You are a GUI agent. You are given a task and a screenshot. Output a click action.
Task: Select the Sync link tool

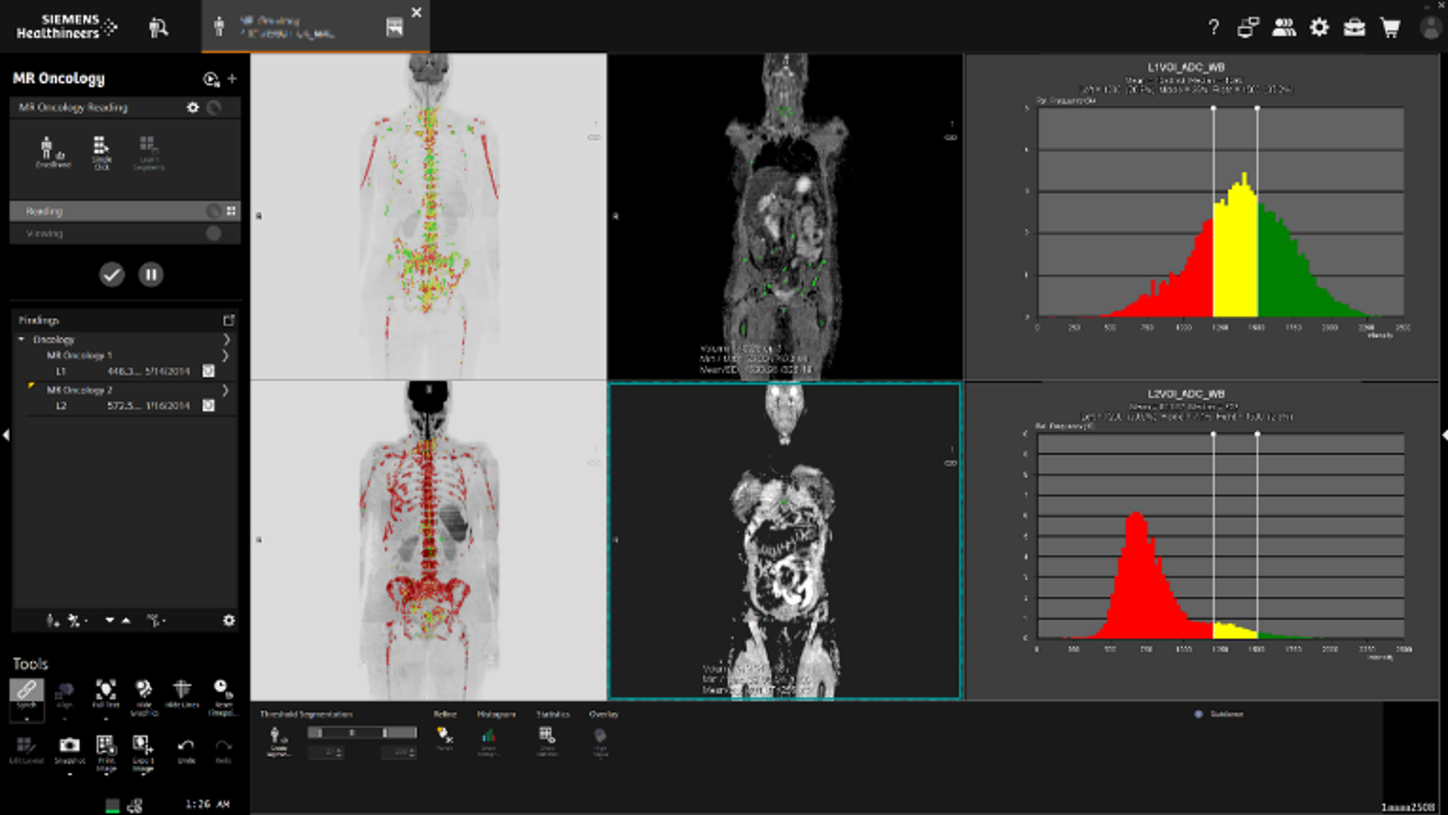pos(27,692)
